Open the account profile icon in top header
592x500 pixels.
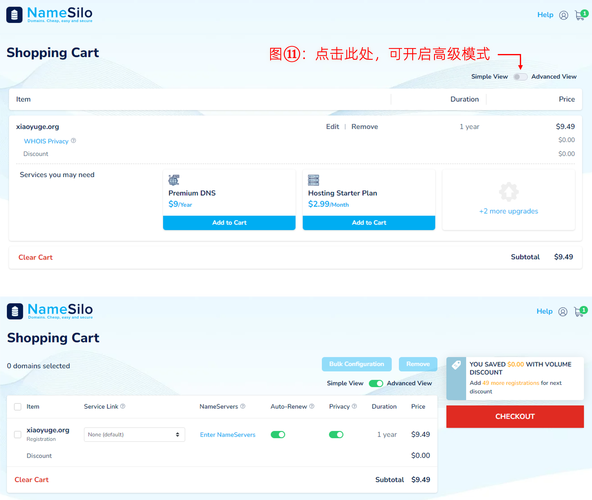[x=563, y=15]
